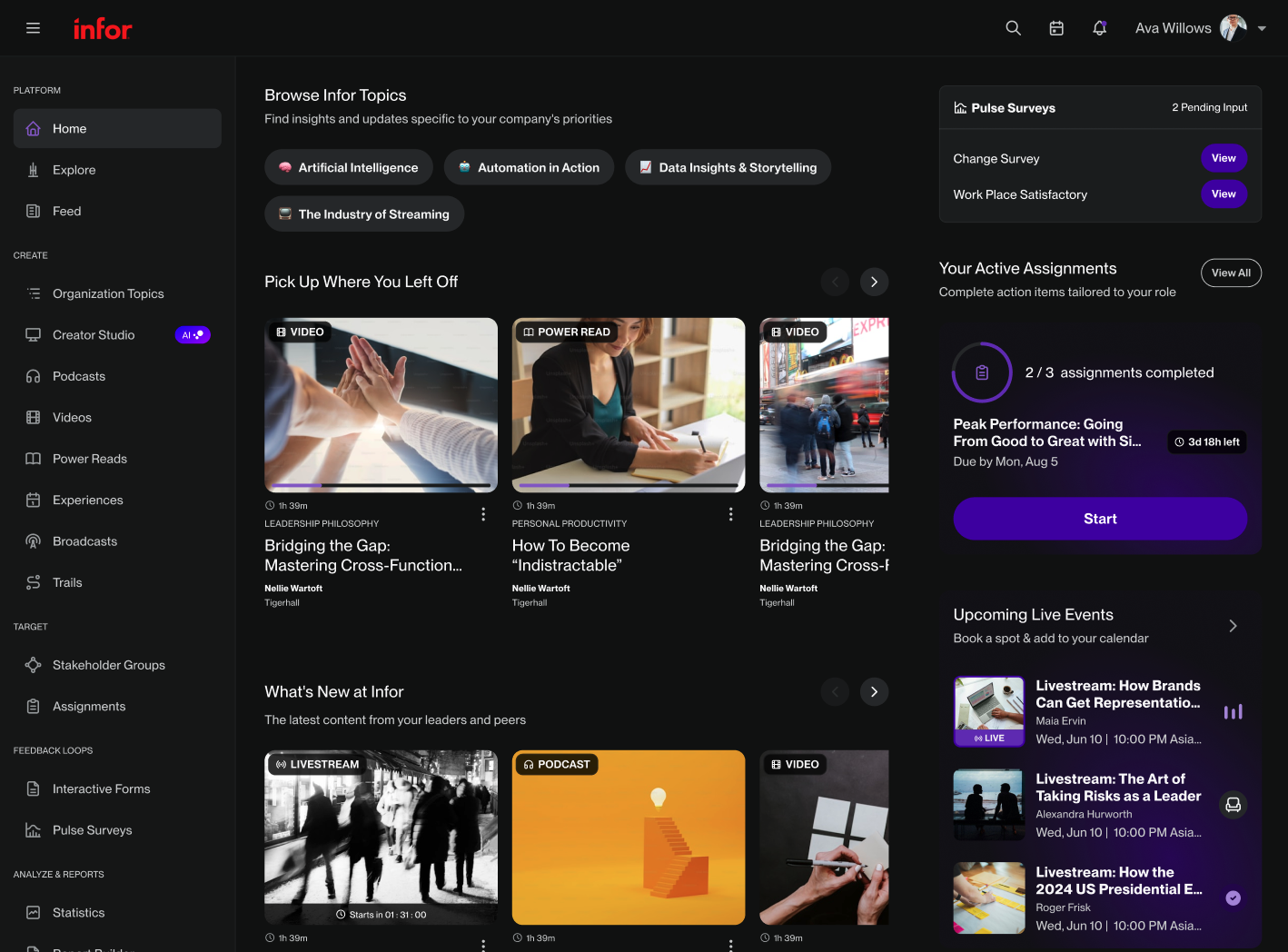Viewport: 1288px width, 952px height.
Task: Open Creator Studio from sidebar
Action: pyautogui.click(x=94, y=335)
